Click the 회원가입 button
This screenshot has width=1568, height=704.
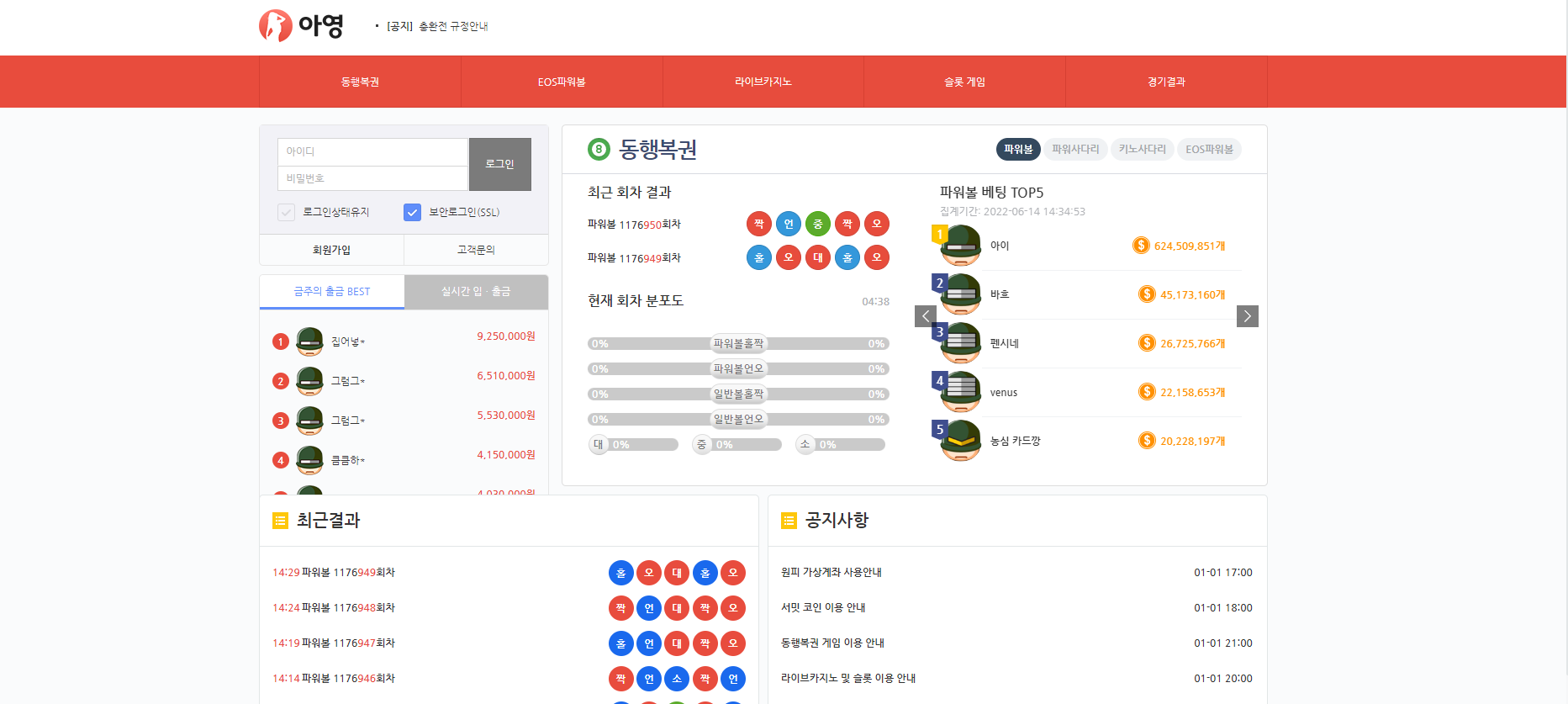[331, 250]
